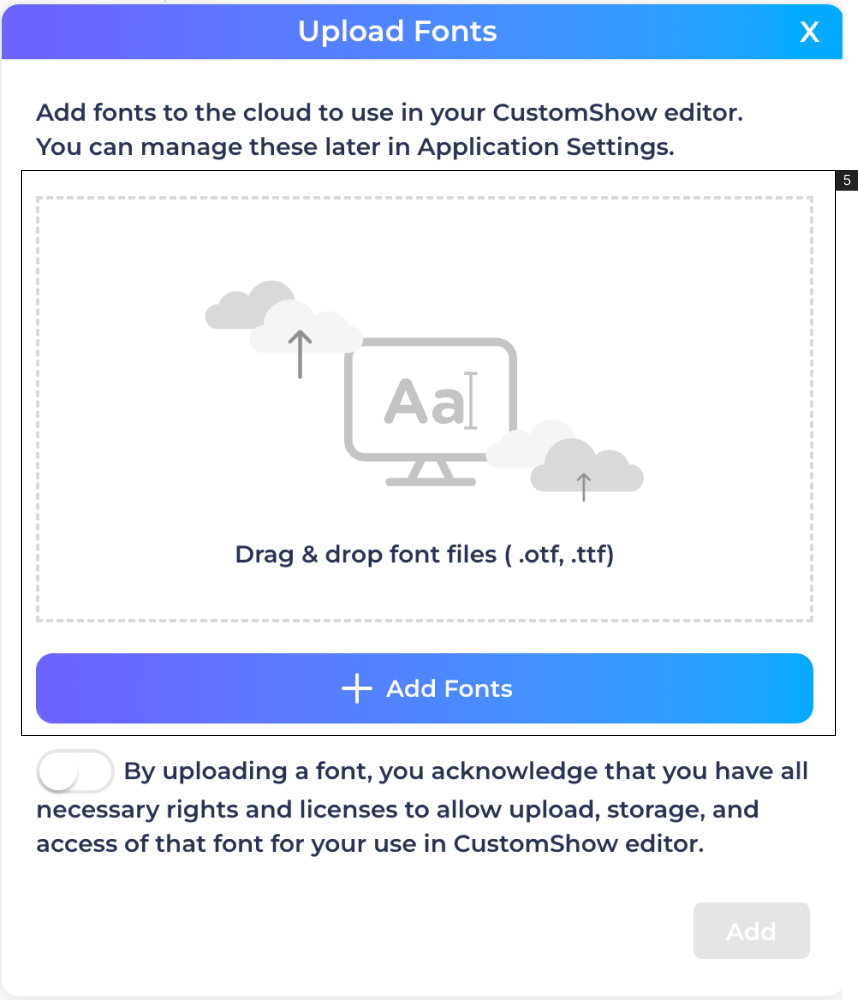Image resolution: width=858 pixels, height=1000 pixels.
Task: Click the text cursor I-beam icon
Action: (471, 401)
